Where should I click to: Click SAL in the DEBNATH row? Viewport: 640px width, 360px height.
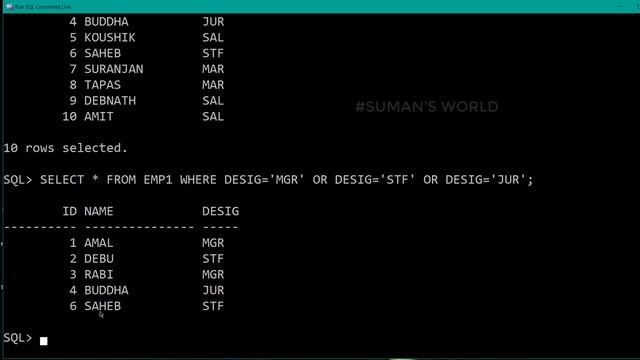tap(213, 101)
